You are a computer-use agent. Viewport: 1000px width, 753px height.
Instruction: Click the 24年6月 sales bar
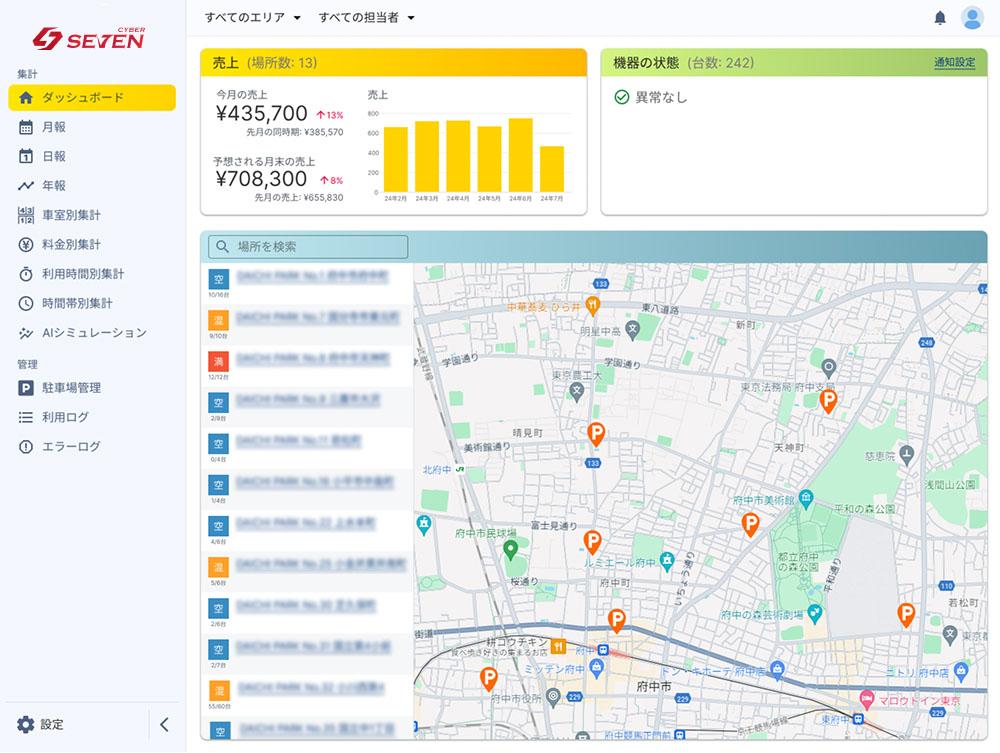coord(520,155)
